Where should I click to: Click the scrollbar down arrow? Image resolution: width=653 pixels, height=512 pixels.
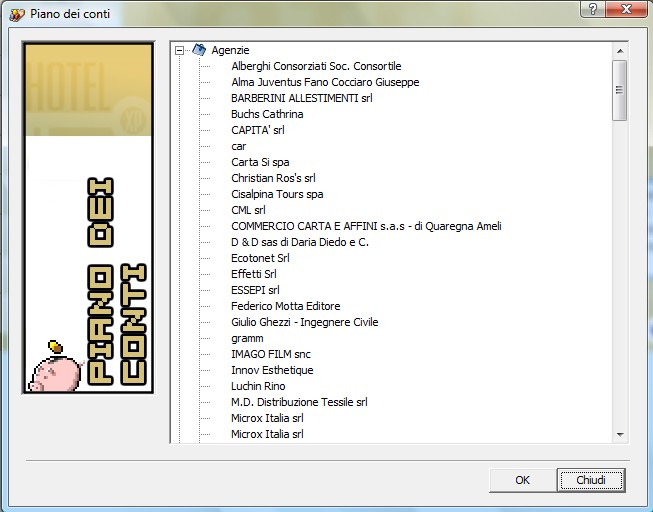click(x=620, y=435)
